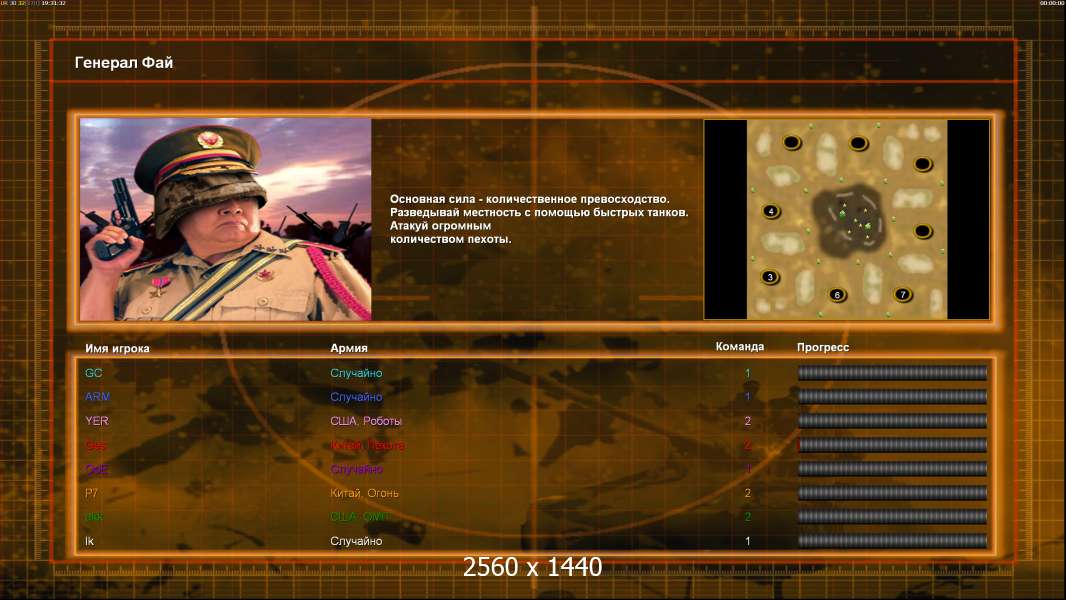Select player name "GC" in the list
Image resolution: width=1066 pixels, height=600 pixels.
click(93, 373)
